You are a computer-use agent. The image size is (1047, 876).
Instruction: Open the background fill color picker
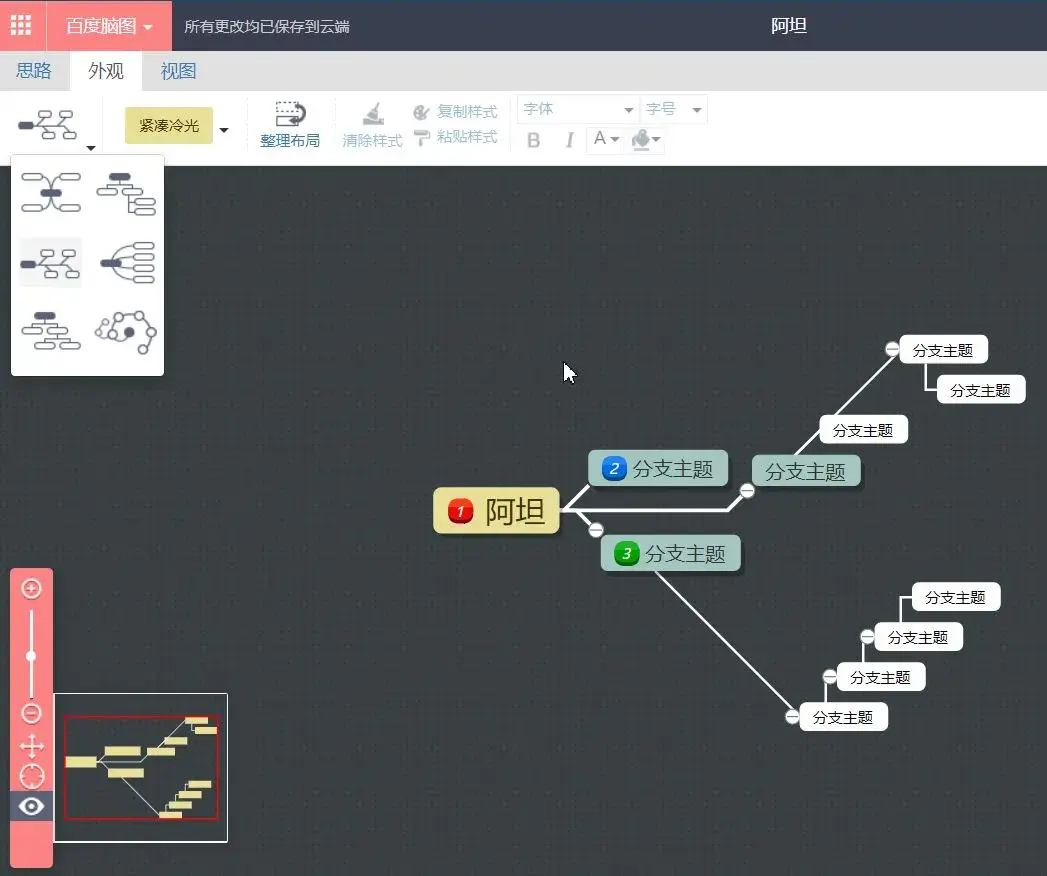tap(645, 140)
